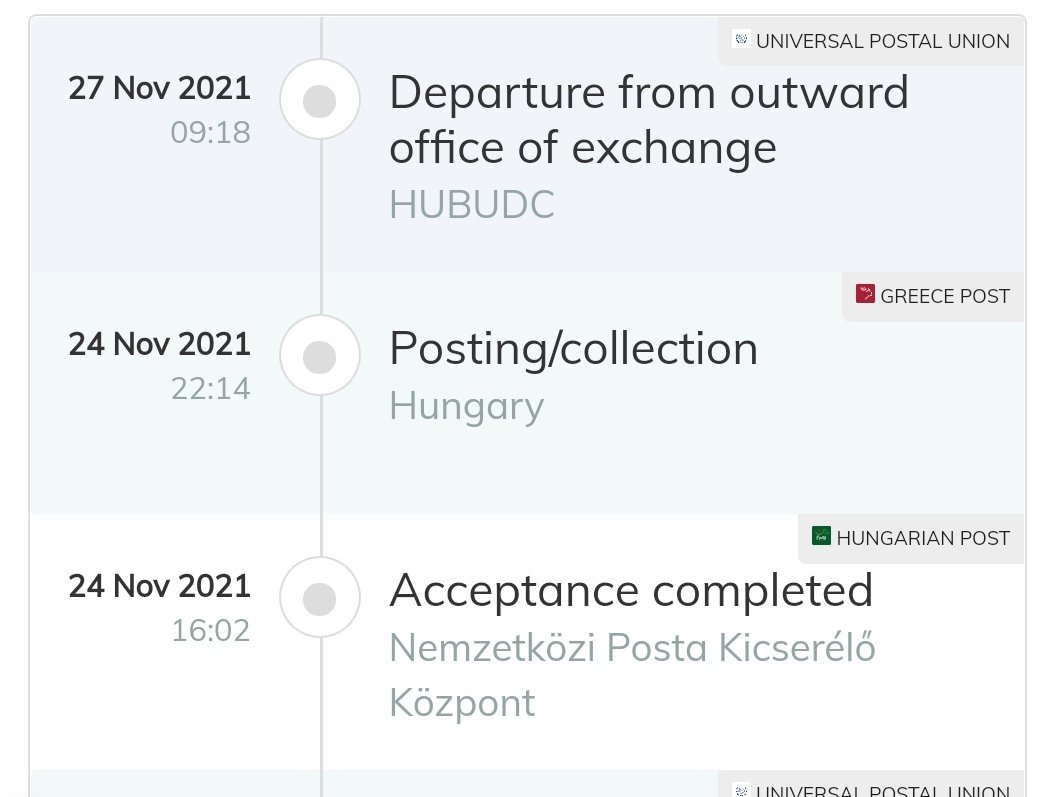Click the Universal Postal Union logo icon
This screenshot has width=1059, height=797.
click(x=741, y=39)
